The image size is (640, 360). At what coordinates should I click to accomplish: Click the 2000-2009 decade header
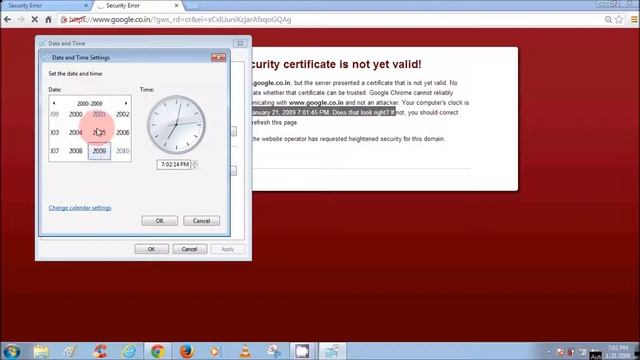point(90,104)
